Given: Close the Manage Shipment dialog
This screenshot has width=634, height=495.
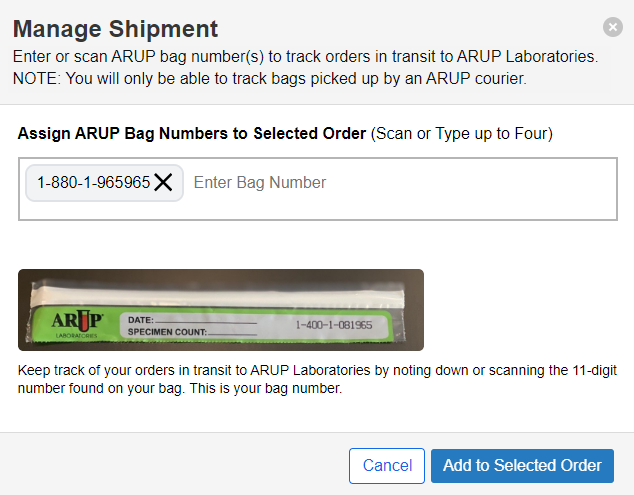Looking at the screenshot, I should pyautogui.click(x=613, y=28).
